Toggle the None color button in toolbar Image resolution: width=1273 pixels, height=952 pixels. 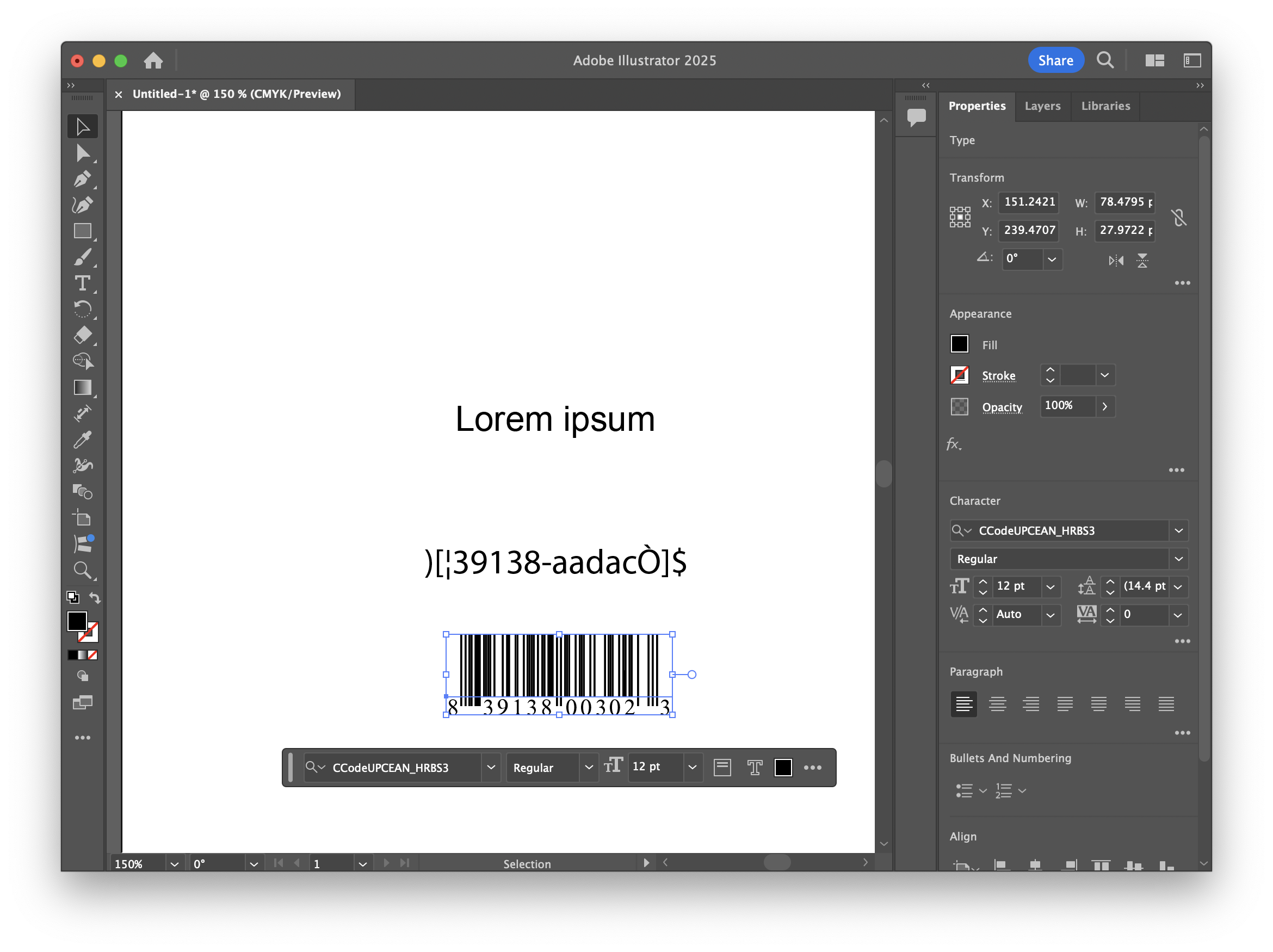(92, 655)
